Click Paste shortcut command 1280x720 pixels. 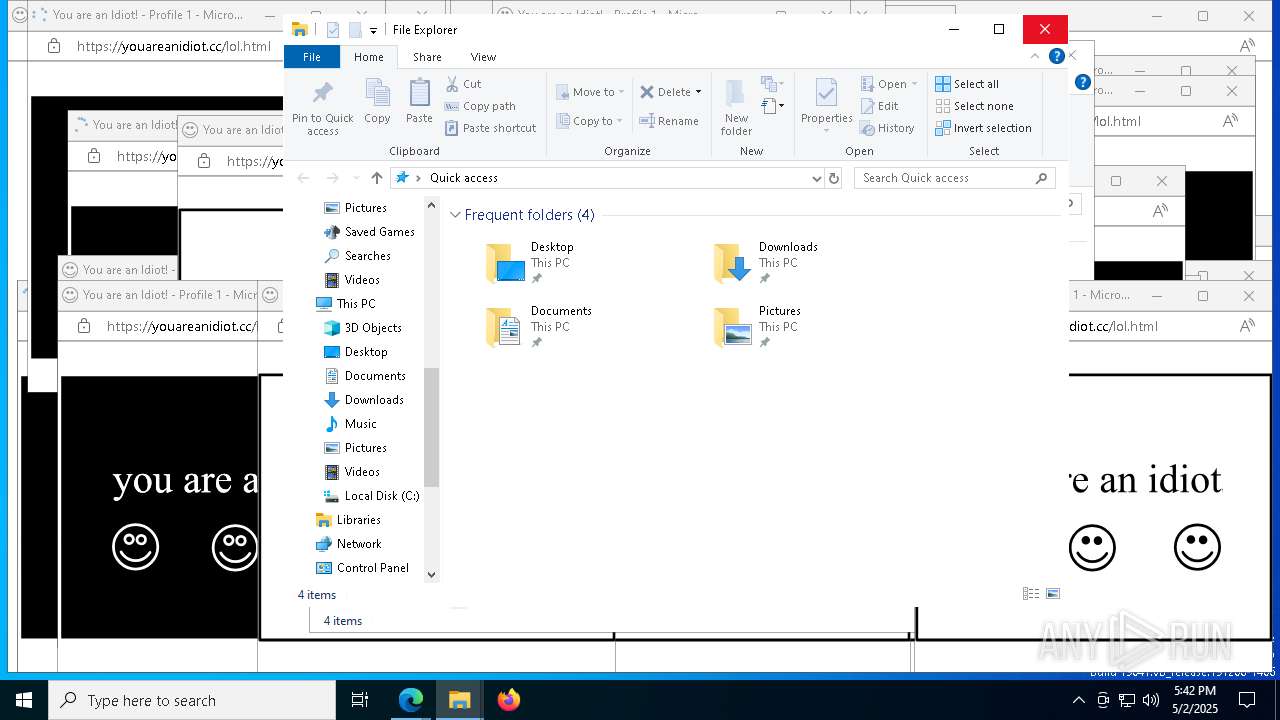tap(491, 128)
